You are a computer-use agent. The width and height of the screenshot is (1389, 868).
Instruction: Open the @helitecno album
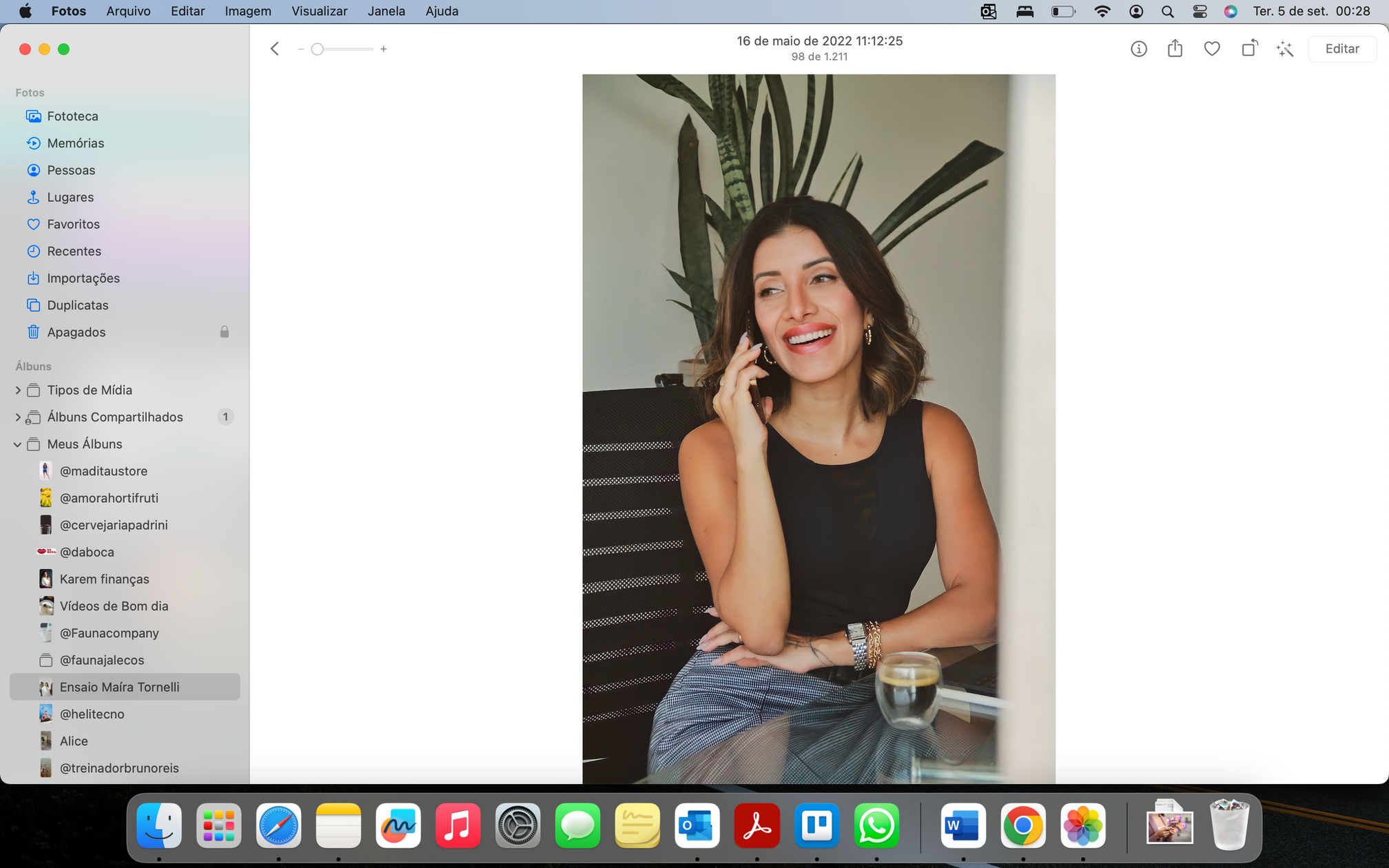click(125, 714)
